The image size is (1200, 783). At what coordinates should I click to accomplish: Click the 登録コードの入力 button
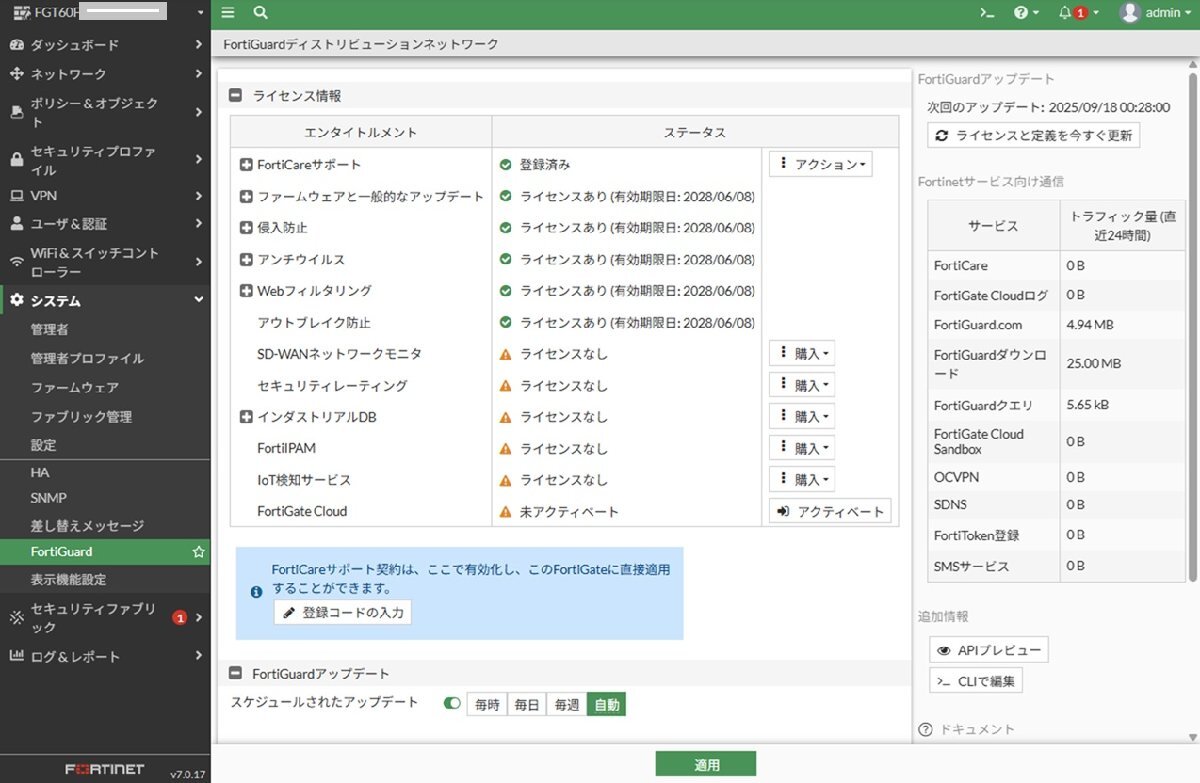[x=343, y=612]
